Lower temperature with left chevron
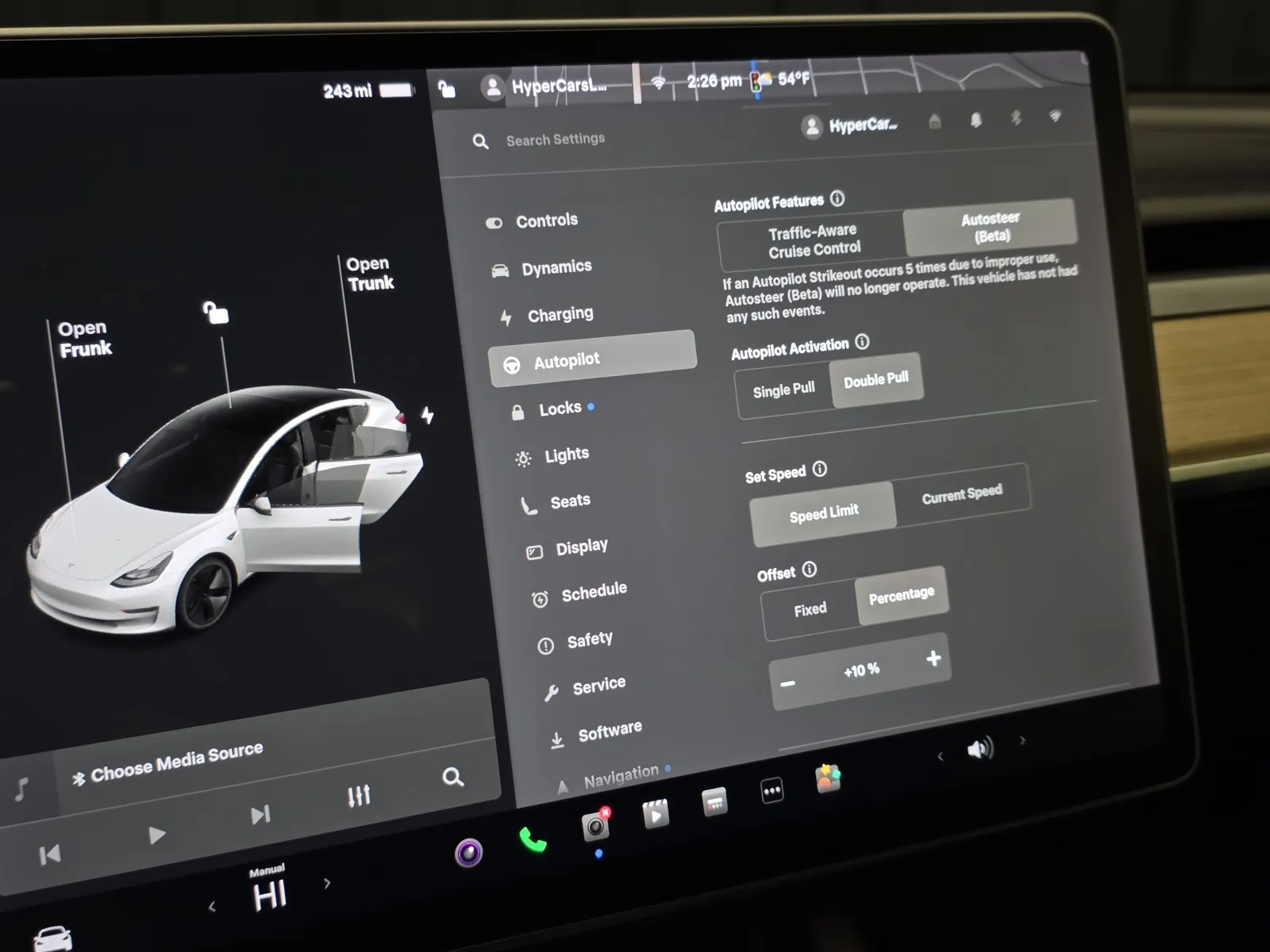The height and width of the screenshot is (952, 1270). (212, 907)
